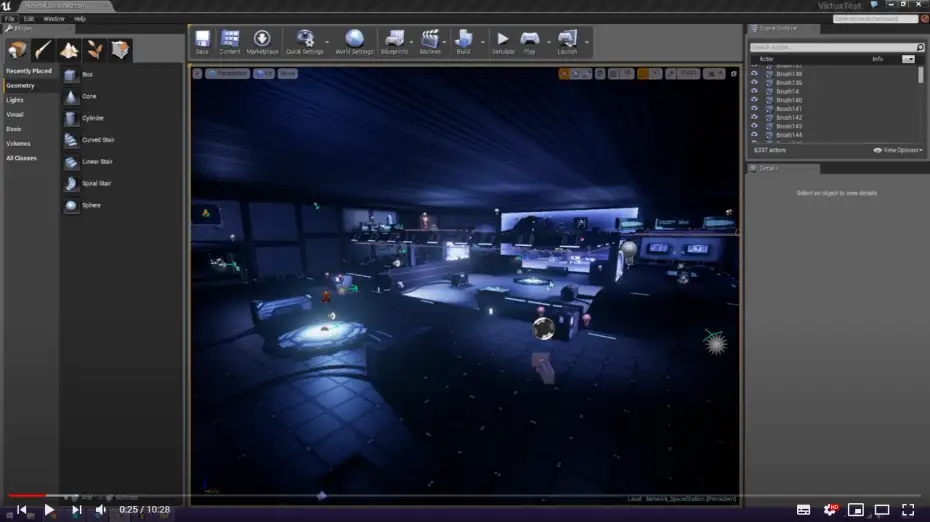Open World Settings globe icon
Screen dimensions: 930x522
pos(354,42)
